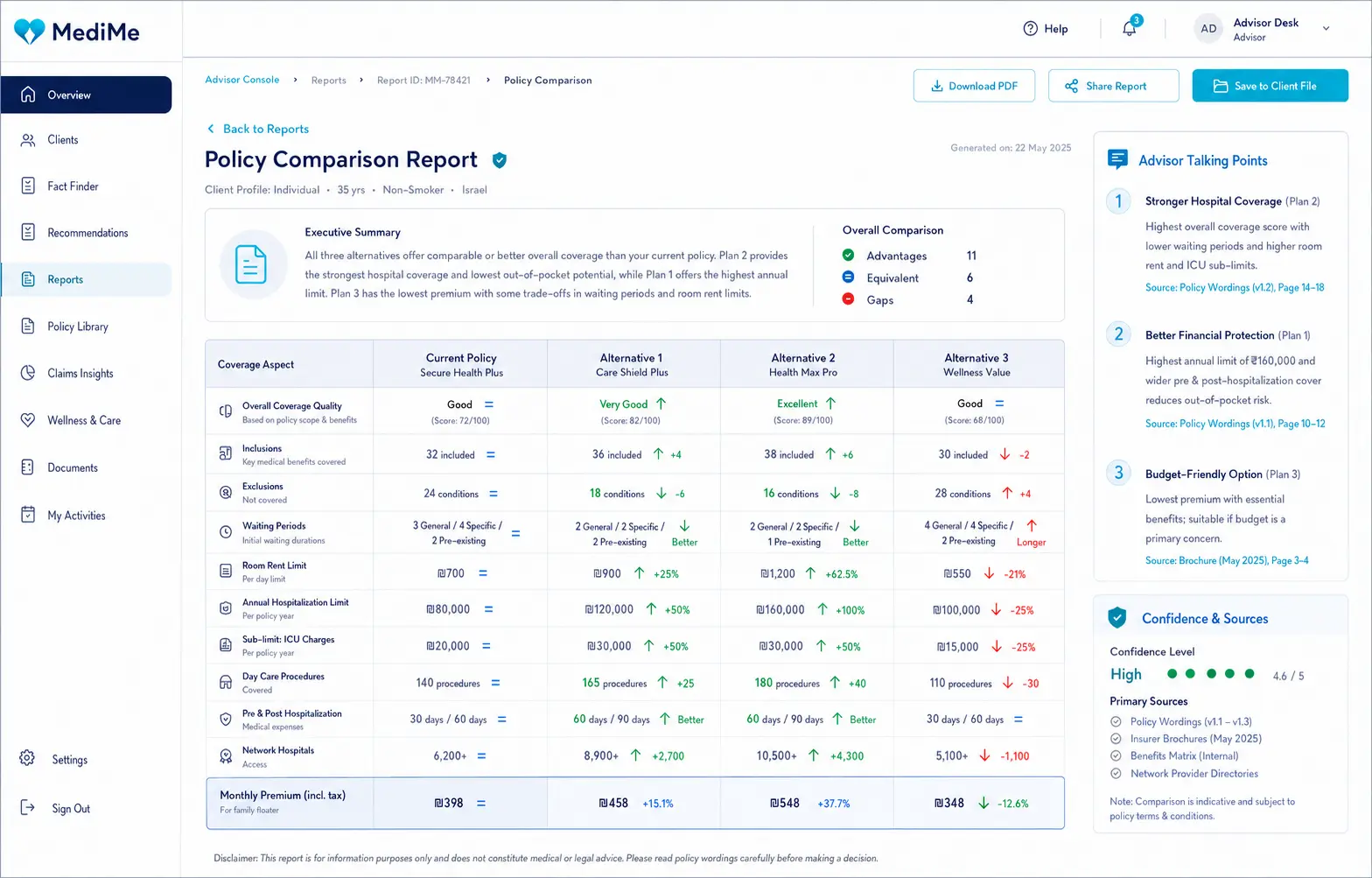Click the Inclusions row icon

click(225, 453)
